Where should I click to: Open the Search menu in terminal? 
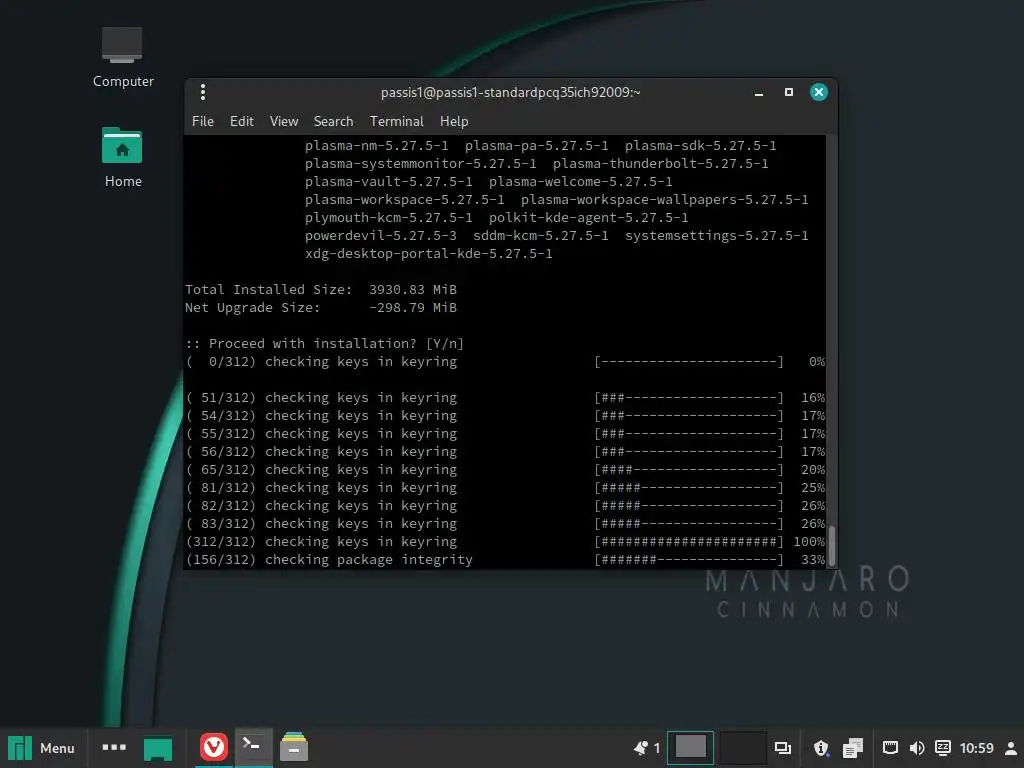tap(333, 121)
